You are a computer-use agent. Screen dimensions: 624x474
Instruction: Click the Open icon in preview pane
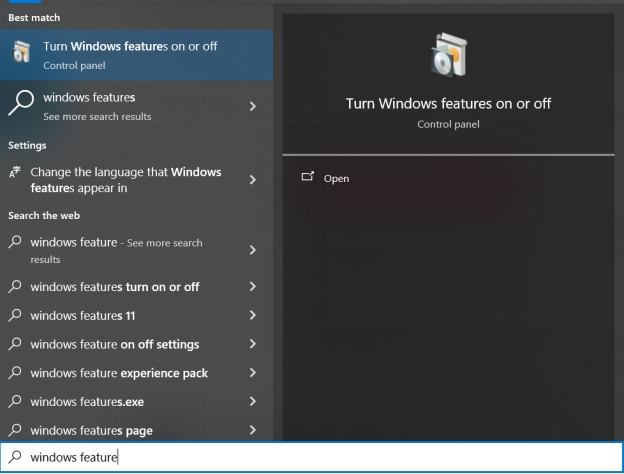pos(308,176)
